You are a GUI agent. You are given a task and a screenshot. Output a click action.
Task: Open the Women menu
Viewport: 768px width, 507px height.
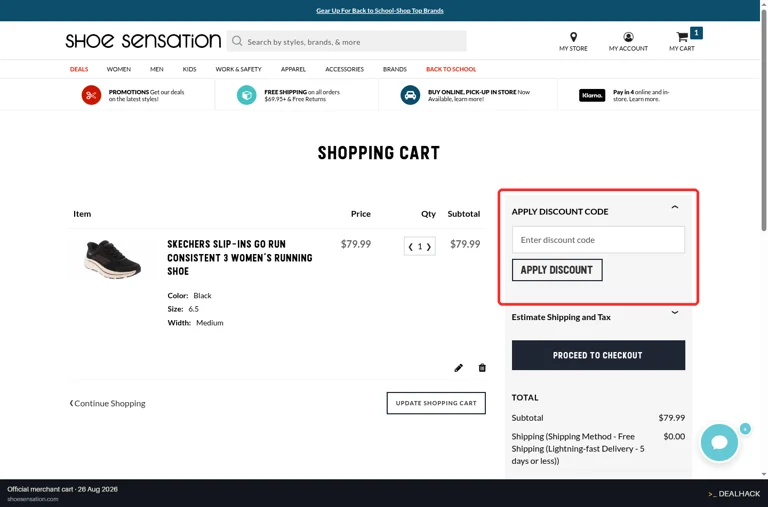click(x=119, y=69)
